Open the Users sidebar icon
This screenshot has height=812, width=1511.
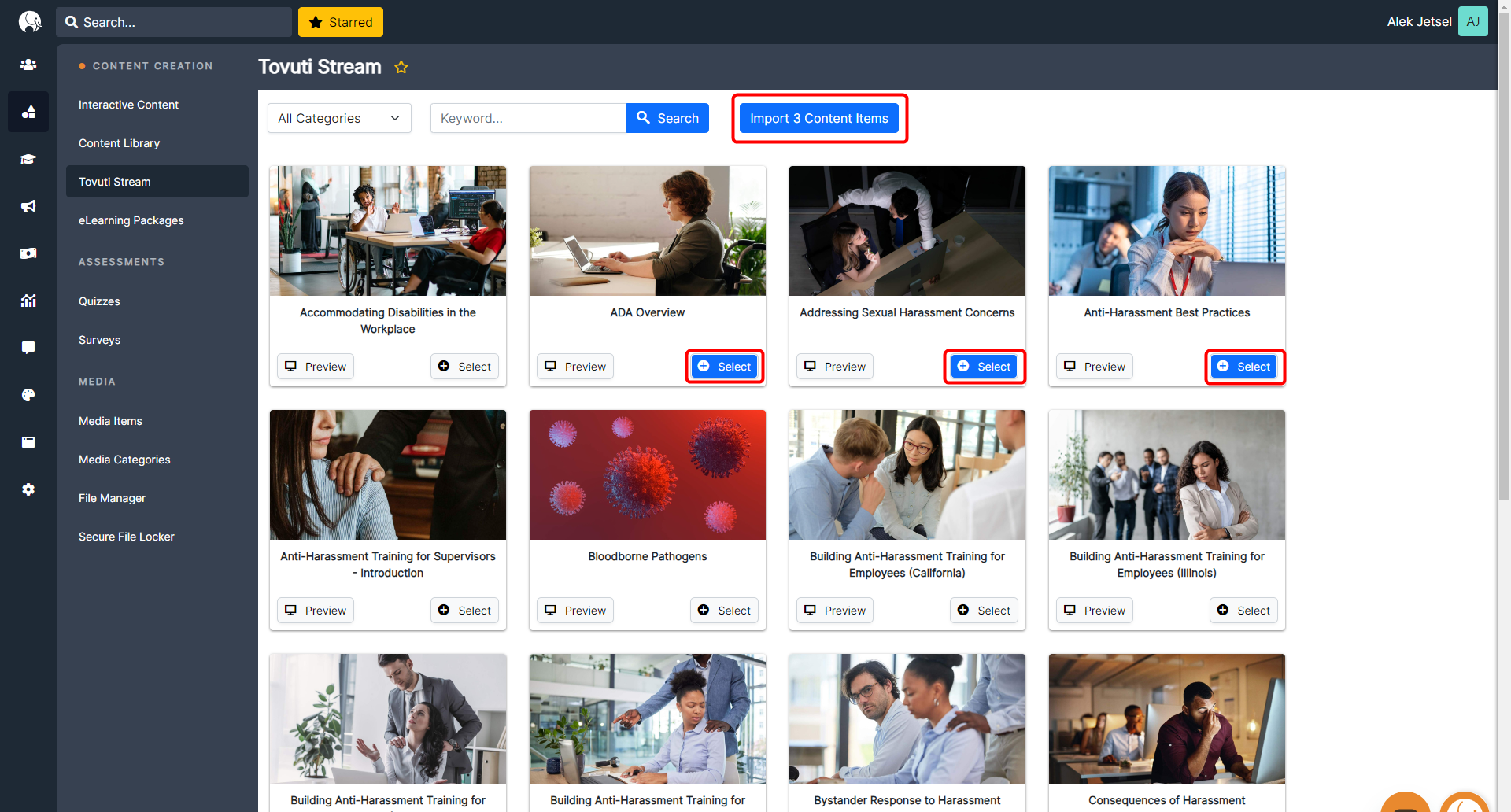pyautogui.click(x=28, y=65)
